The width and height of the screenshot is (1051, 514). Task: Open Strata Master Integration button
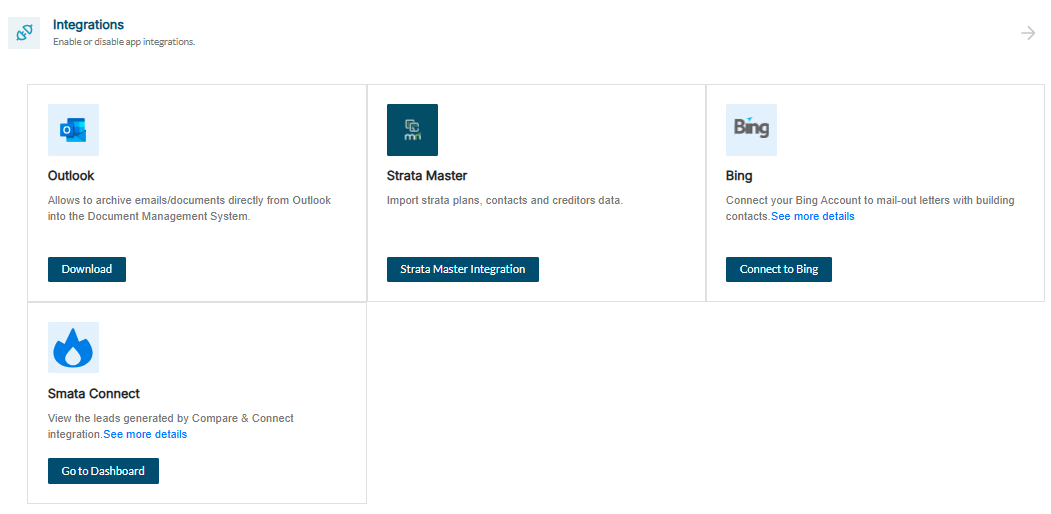pyautogui.click(x=462, y=269)
